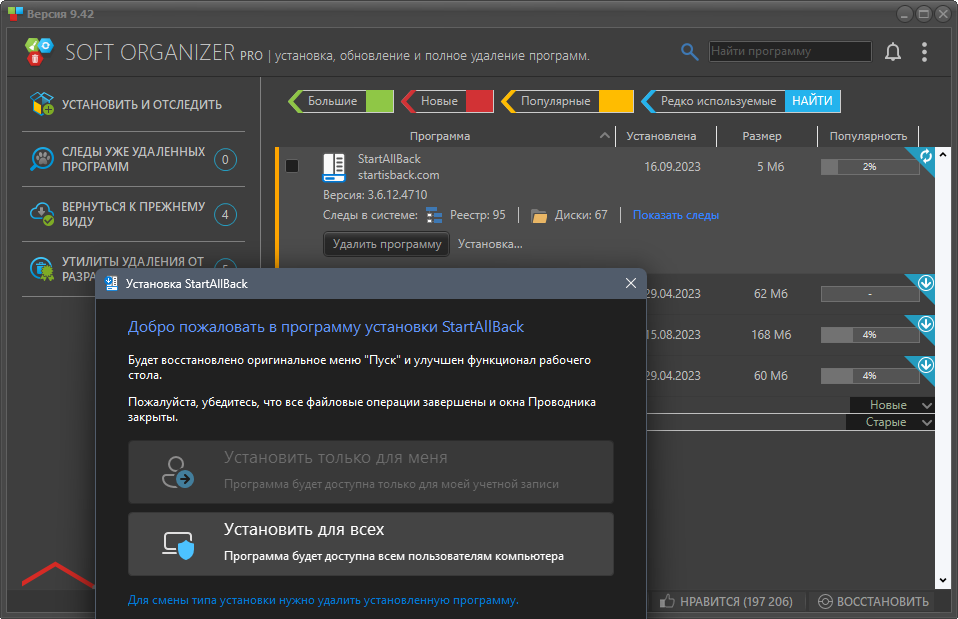The height and width of the screenshot is (619, 958).
Task: Click the Новые red color swatch
Action: pos(479,101)
